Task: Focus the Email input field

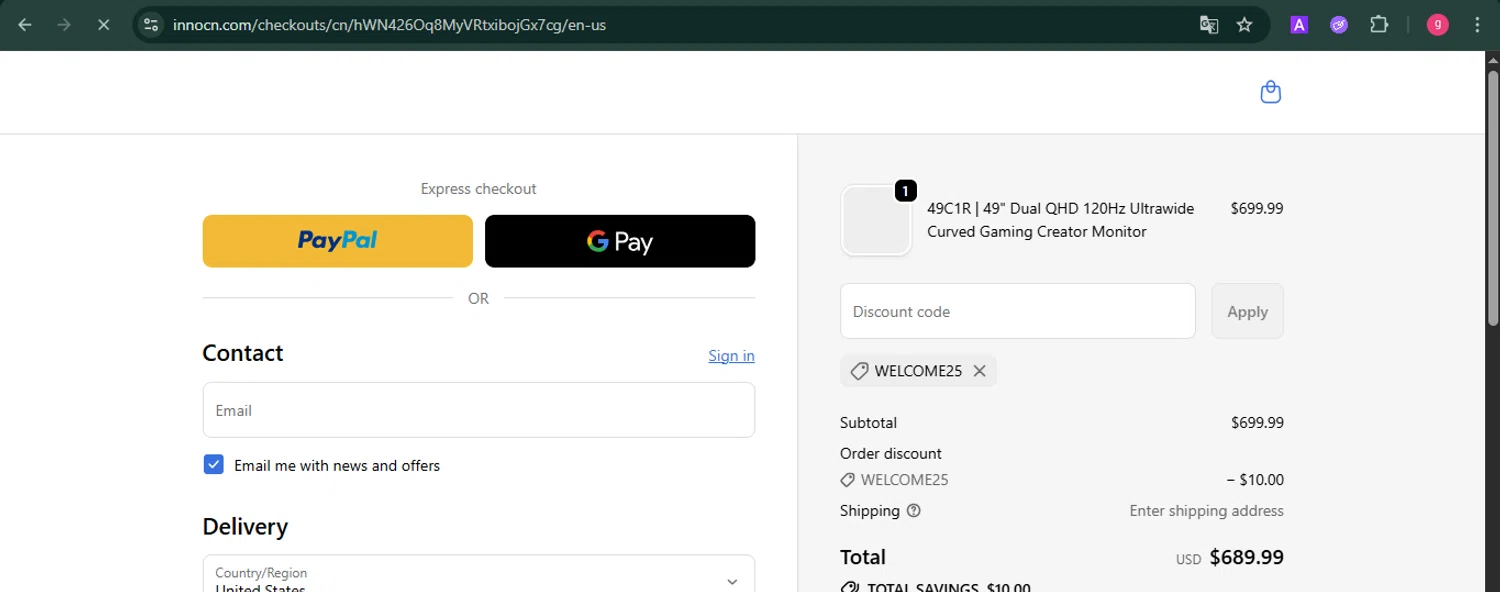Action: pos(479,410)
